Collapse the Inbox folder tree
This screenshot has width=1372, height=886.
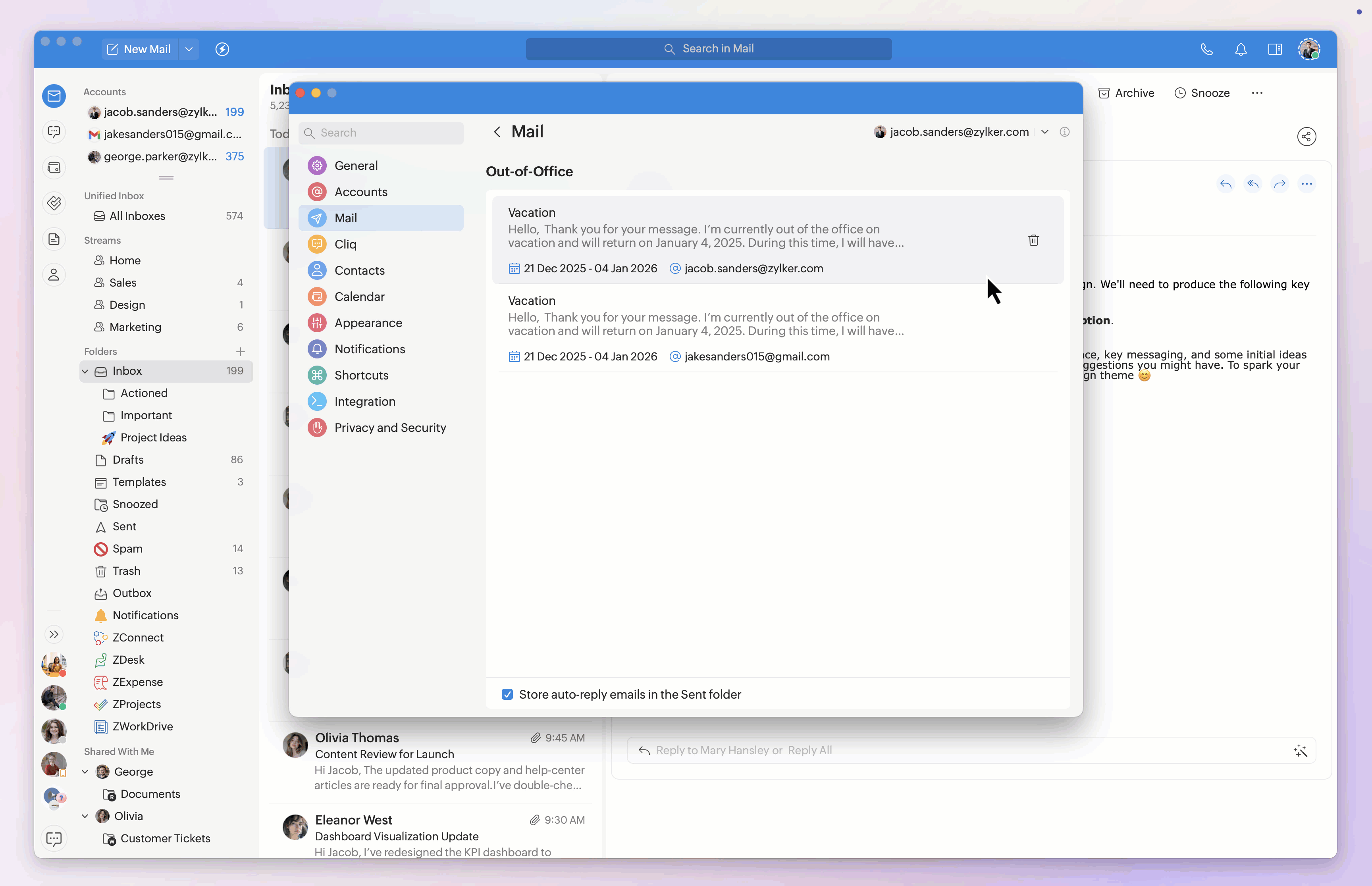[x=85, y=371]
